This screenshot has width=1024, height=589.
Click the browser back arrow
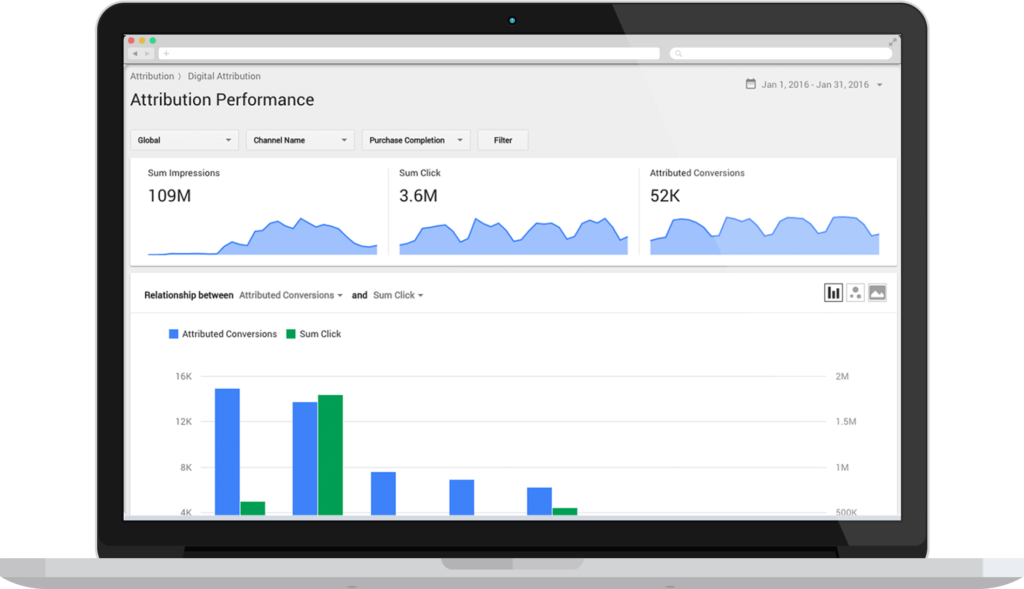(x=135, y=53)
